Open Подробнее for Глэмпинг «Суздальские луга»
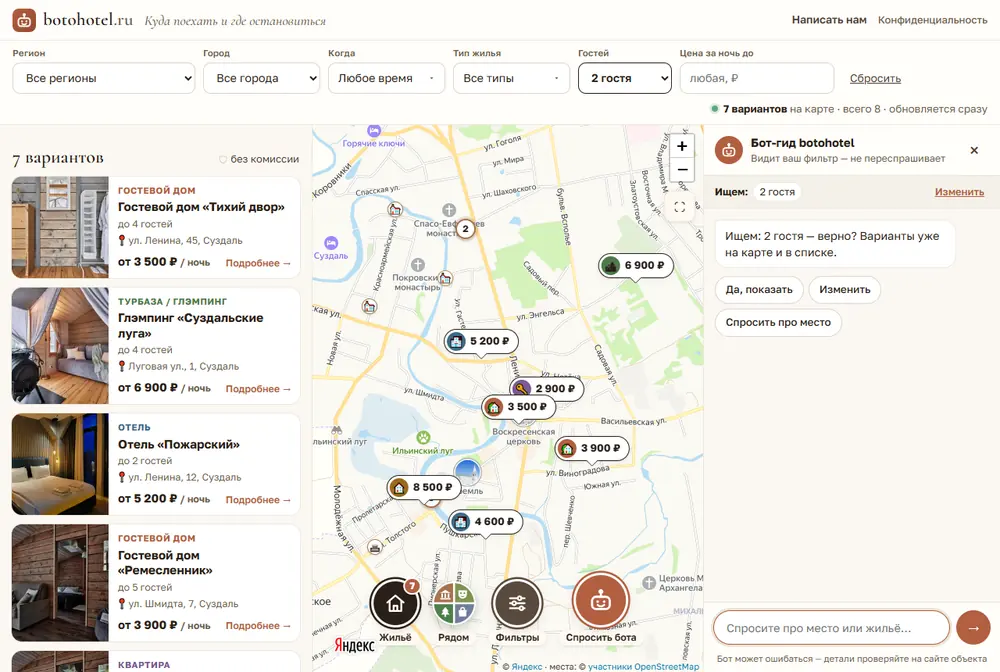 pos(258,389)
